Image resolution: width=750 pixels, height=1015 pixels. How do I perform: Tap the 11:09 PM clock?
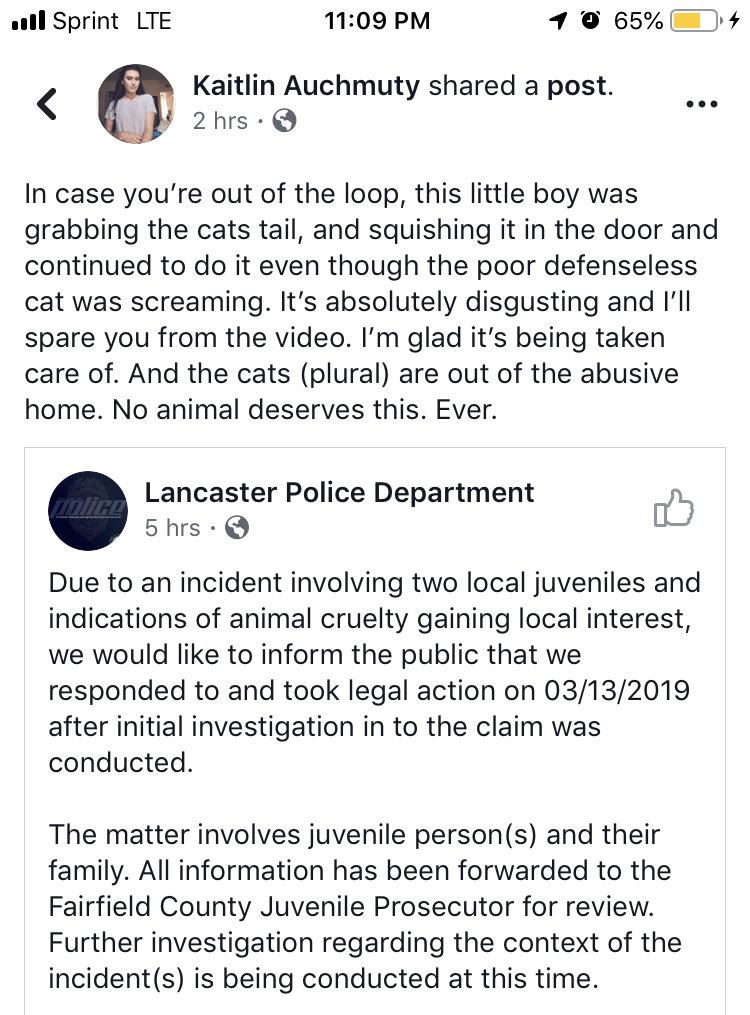point(377,21)
